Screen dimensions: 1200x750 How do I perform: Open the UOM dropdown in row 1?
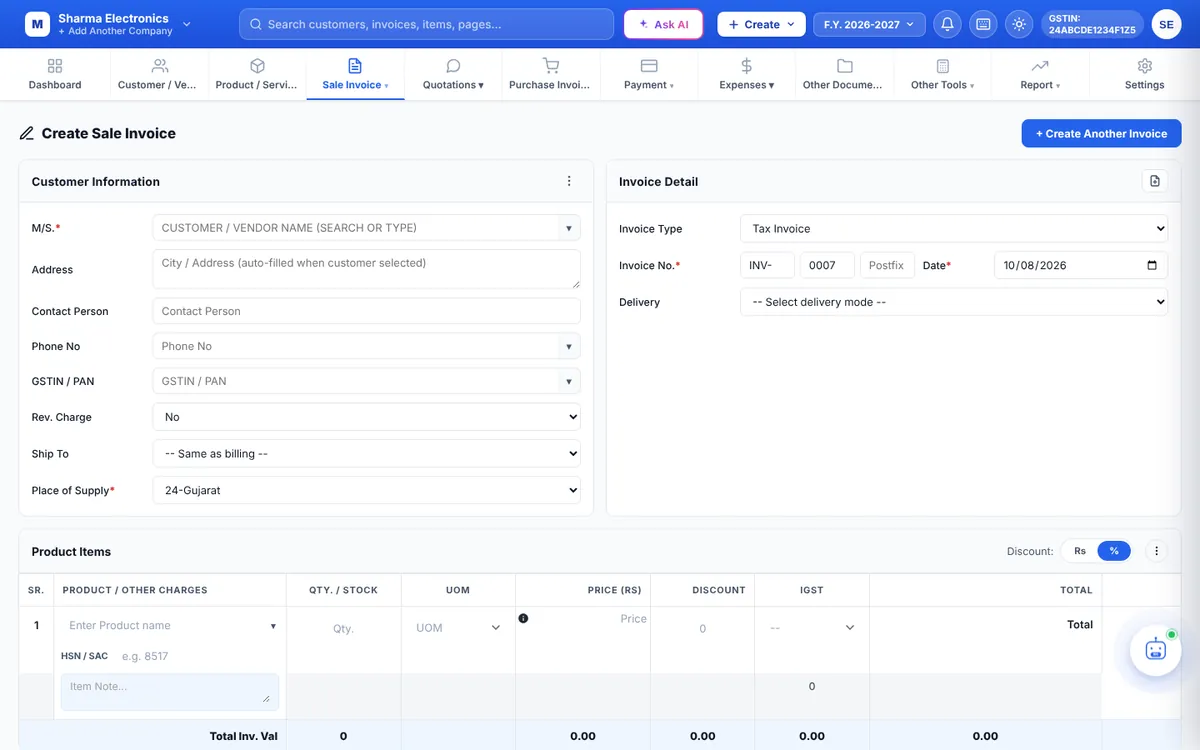click(x=458, y=628)
